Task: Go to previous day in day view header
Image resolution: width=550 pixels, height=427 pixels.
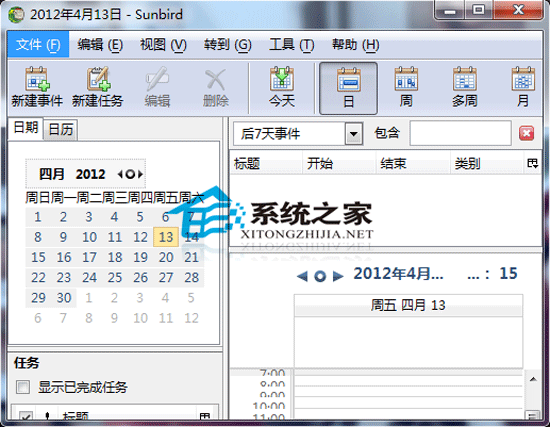Action: (302, 276)
